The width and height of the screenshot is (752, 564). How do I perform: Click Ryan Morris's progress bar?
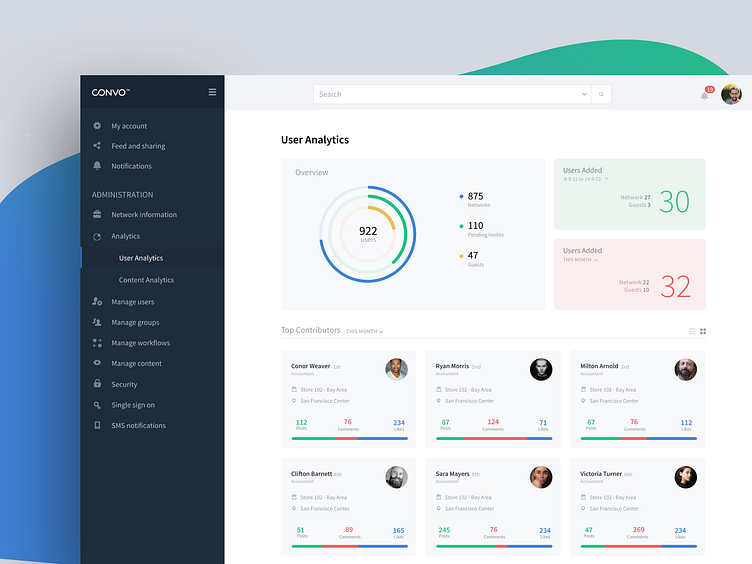click(x=494, y=438)
